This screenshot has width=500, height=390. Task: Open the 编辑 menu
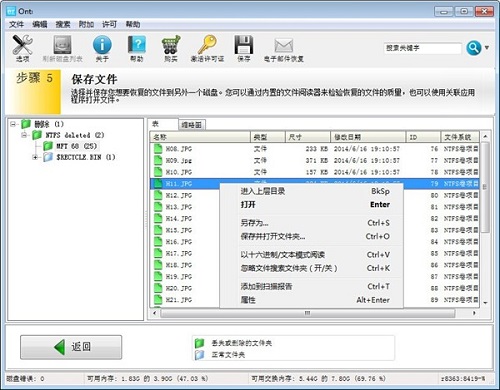pyautogui.click(x=40, y=24)
